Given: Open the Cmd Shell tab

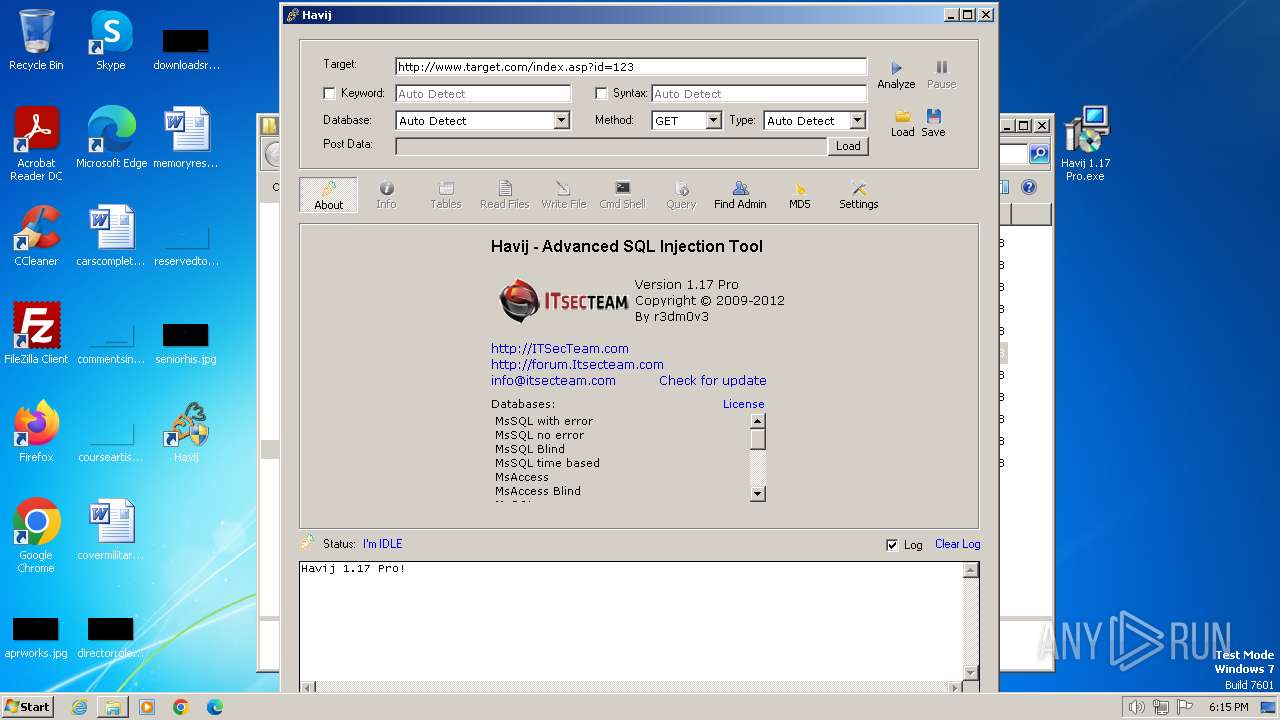Looking at the screenshot, I should coord(622,195).
